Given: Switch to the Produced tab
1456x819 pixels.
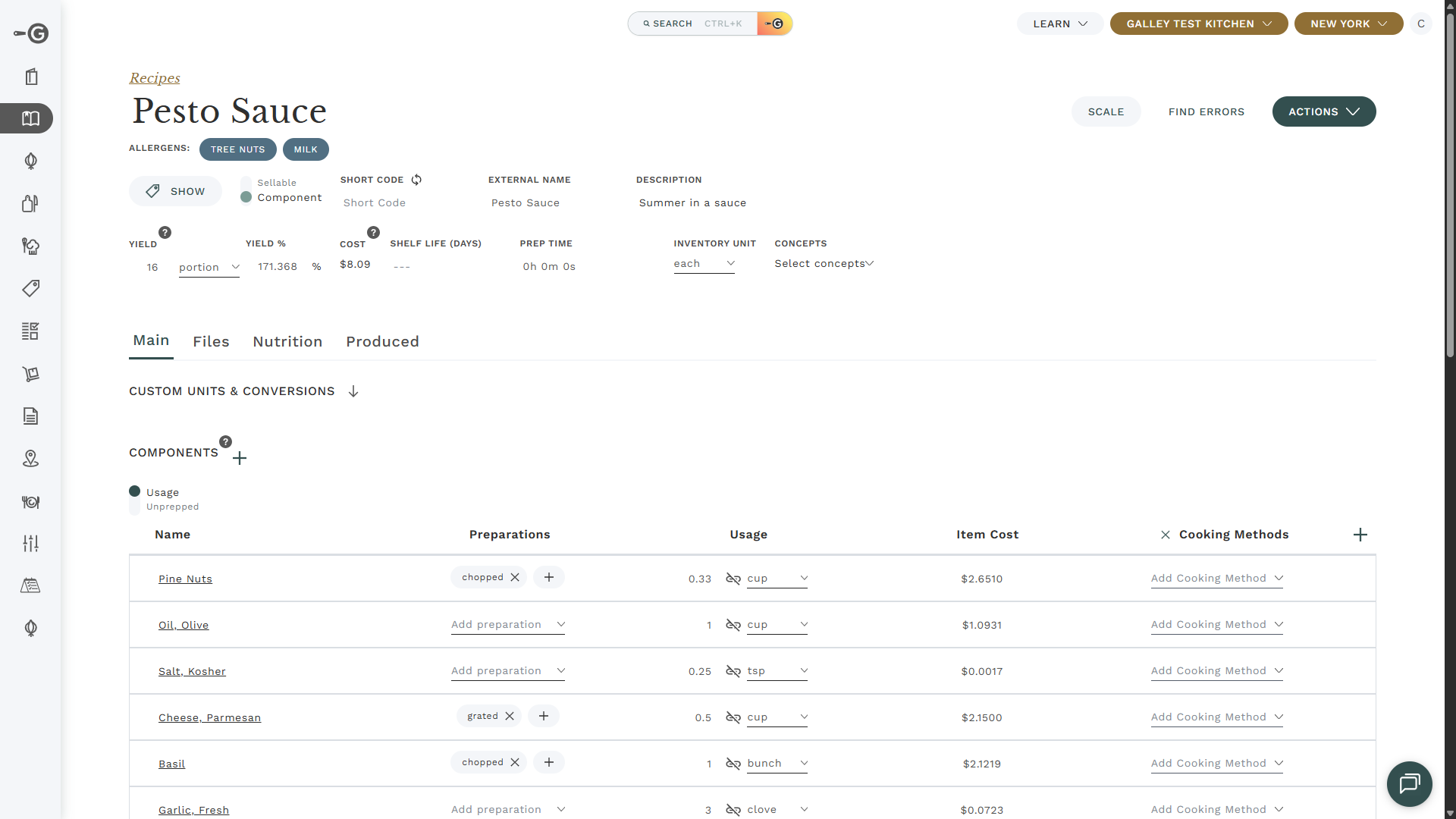Looking at the screenshot, I should pos(382,341).
